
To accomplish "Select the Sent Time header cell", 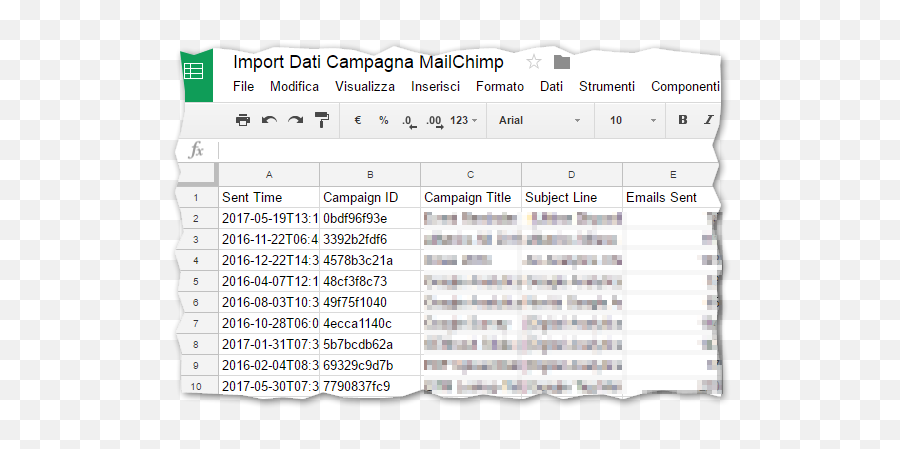I will [x=269, y=198].
